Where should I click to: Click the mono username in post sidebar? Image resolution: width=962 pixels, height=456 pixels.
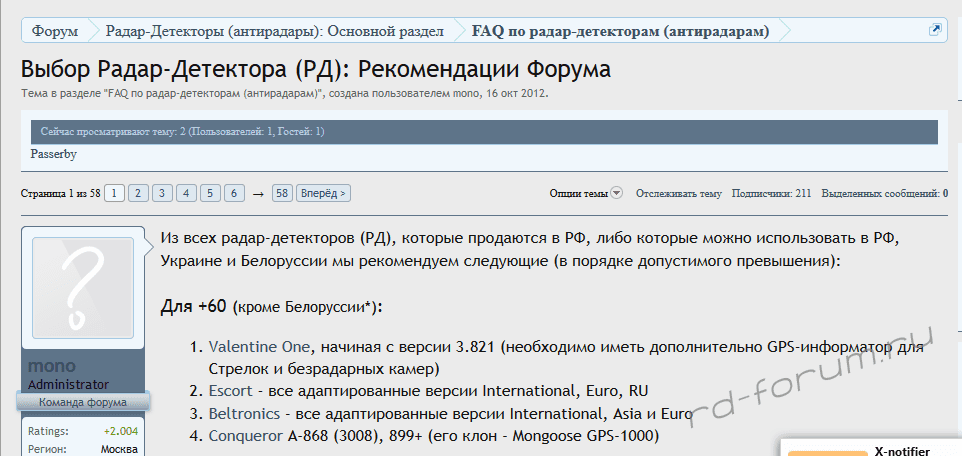click(52, 366)
